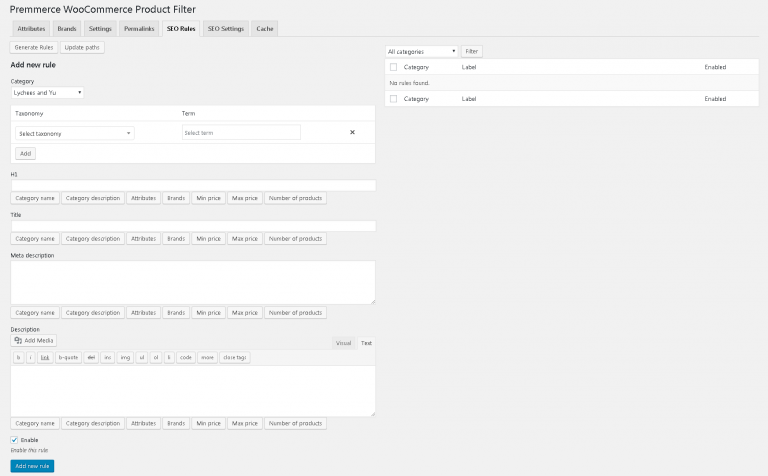The height and width of the screenshot is (476, 768).
Task: Insert Brands variable under Title
Action: click(x=176, y=239)
